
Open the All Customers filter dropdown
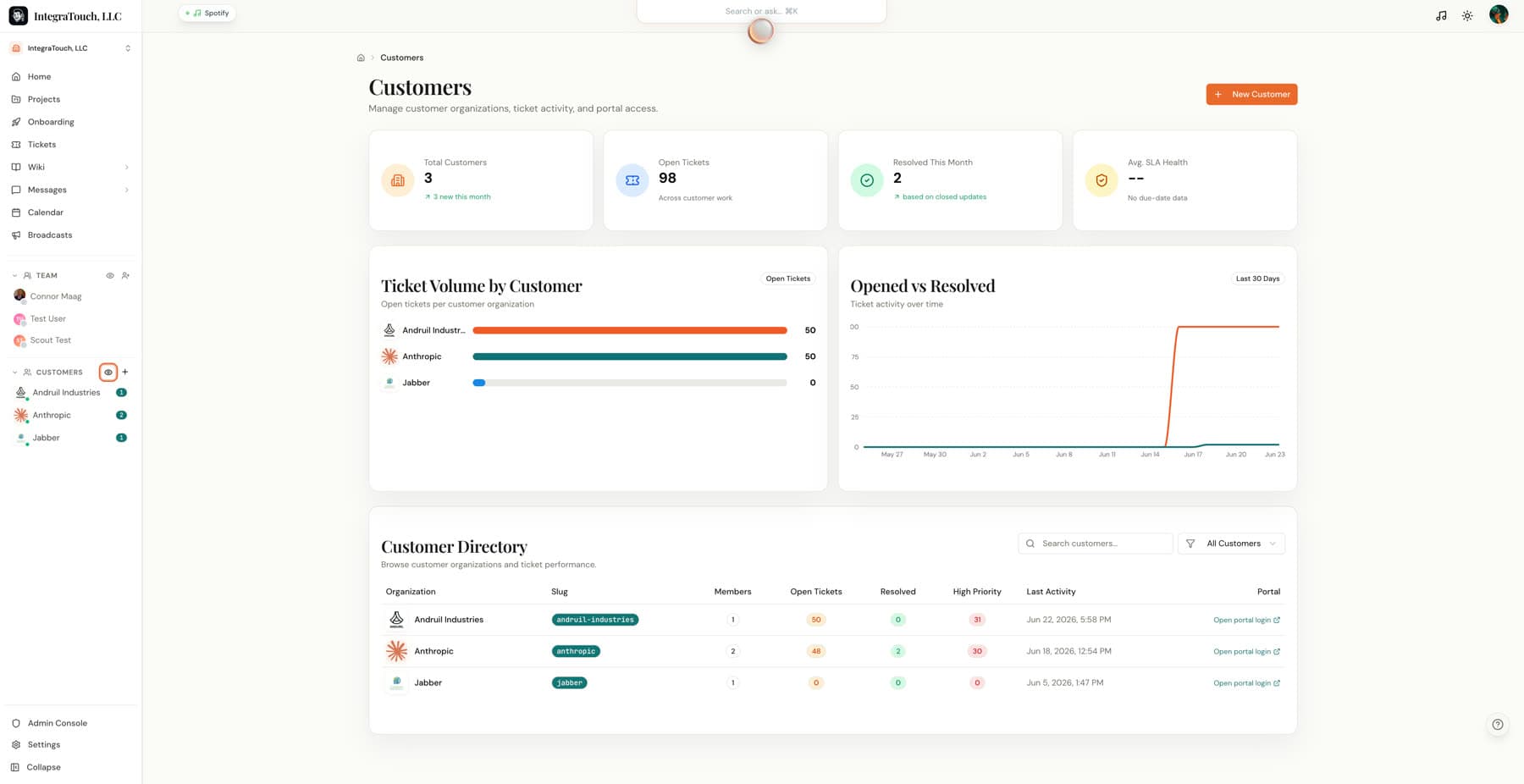click(1231, 544)
